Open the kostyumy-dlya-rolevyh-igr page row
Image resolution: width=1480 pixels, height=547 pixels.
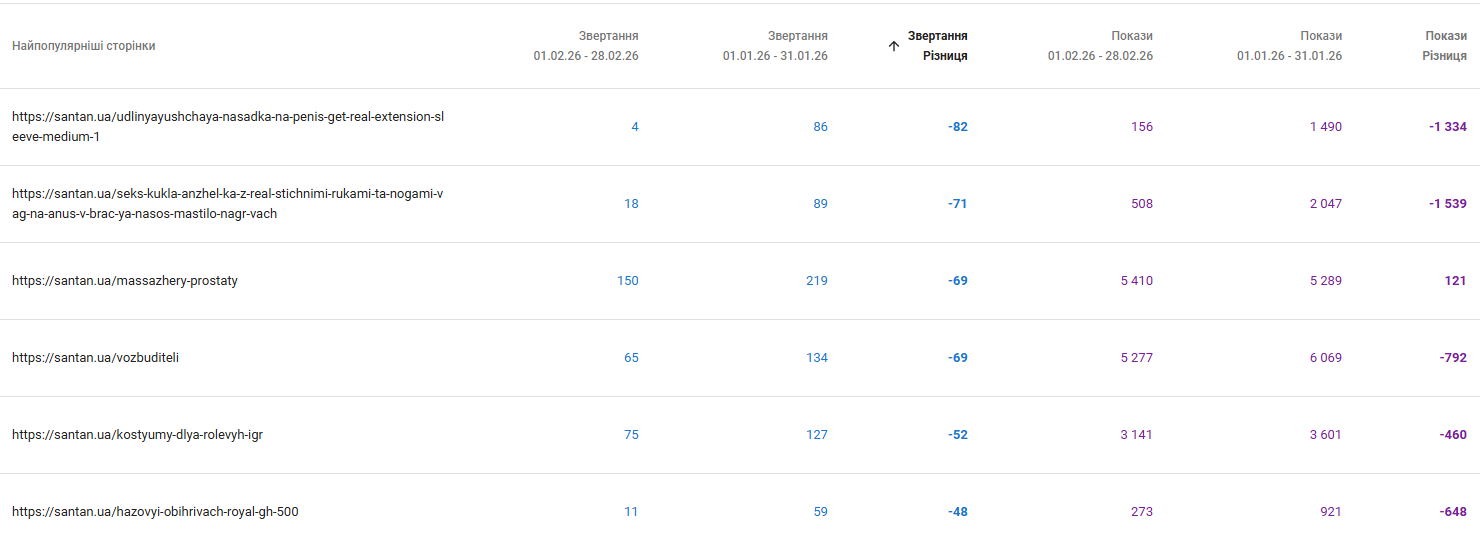coord(138,435)
